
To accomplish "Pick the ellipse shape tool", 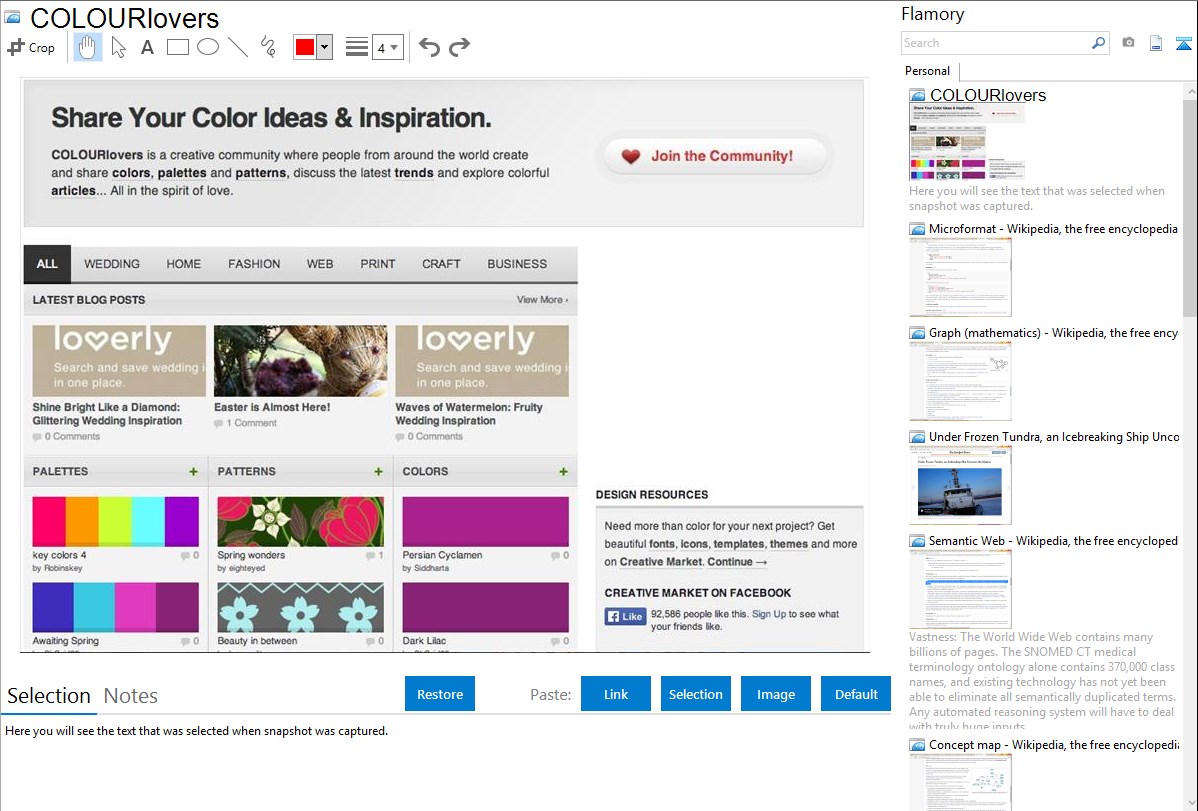I will tap(208, 47).
